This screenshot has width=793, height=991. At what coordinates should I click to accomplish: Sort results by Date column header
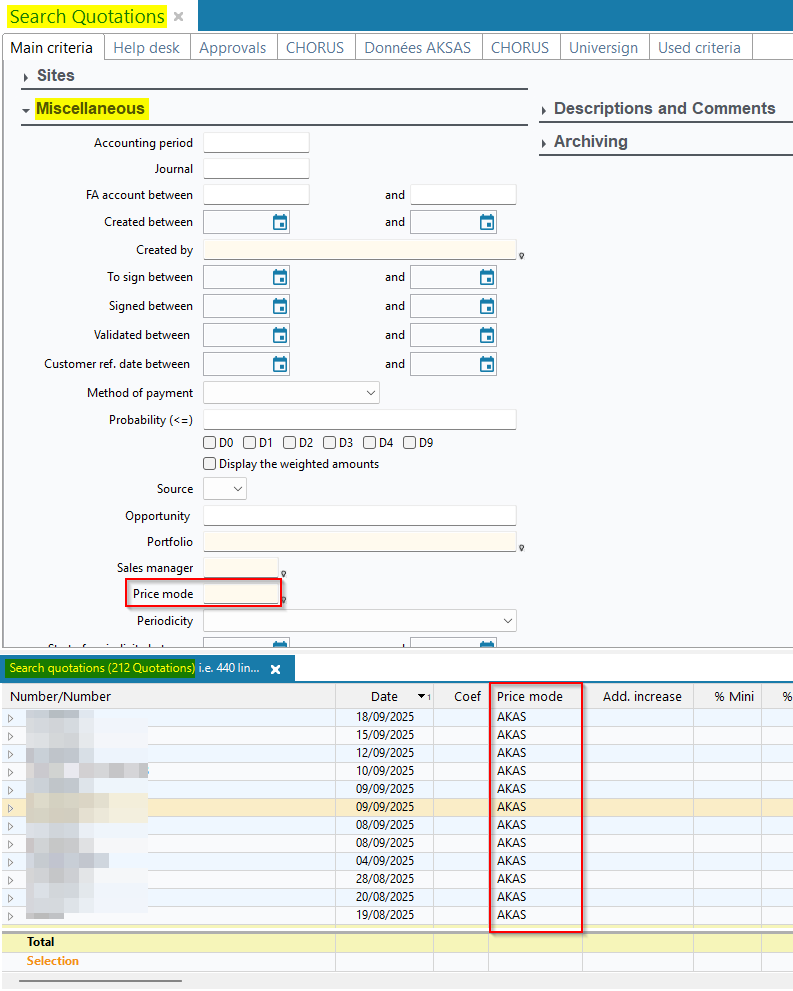coord(384,696)
